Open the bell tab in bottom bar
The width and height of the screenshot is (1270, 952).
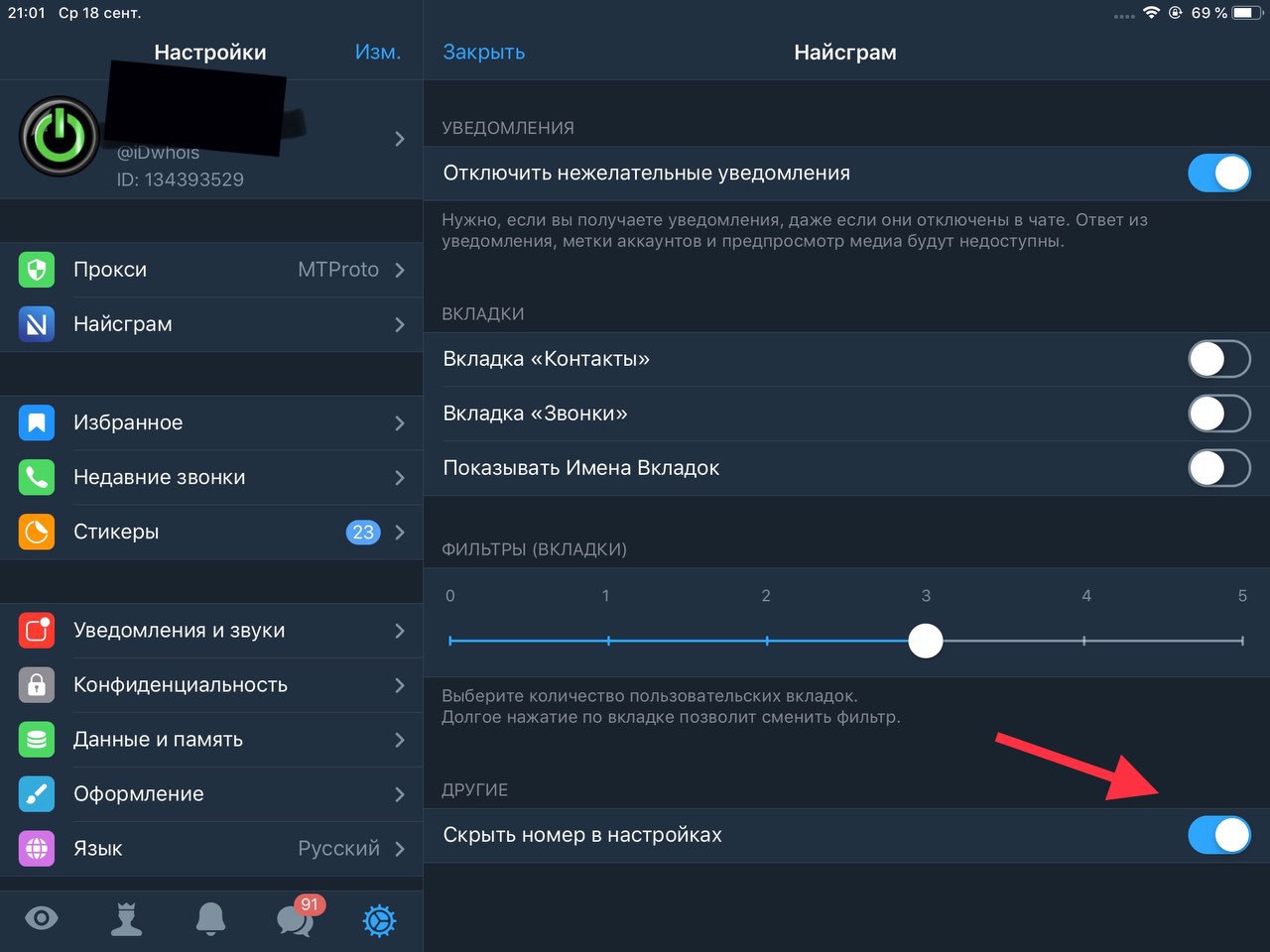click(210, 919)
